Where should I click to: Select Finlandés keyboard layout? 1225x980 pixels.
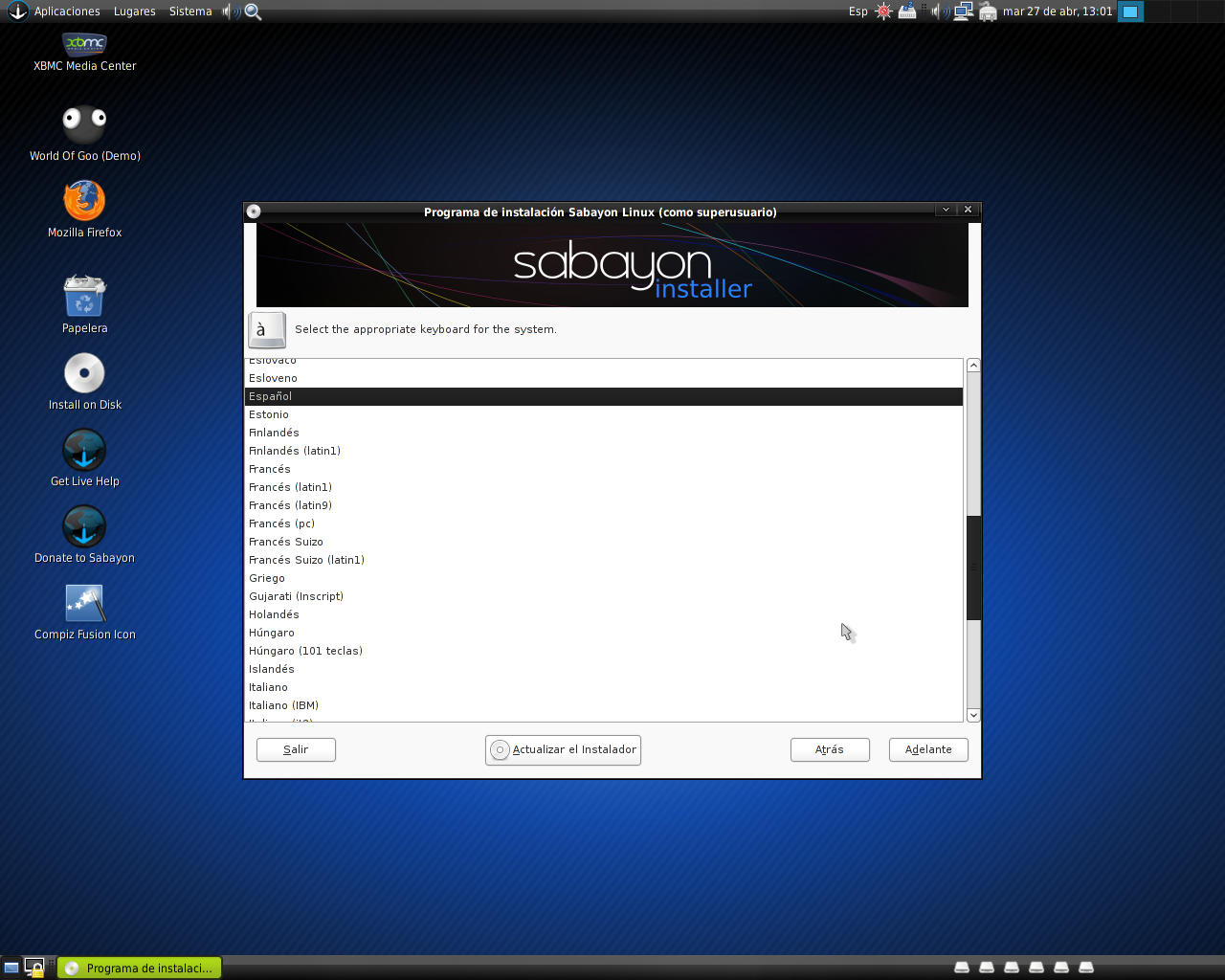[604, 433]
